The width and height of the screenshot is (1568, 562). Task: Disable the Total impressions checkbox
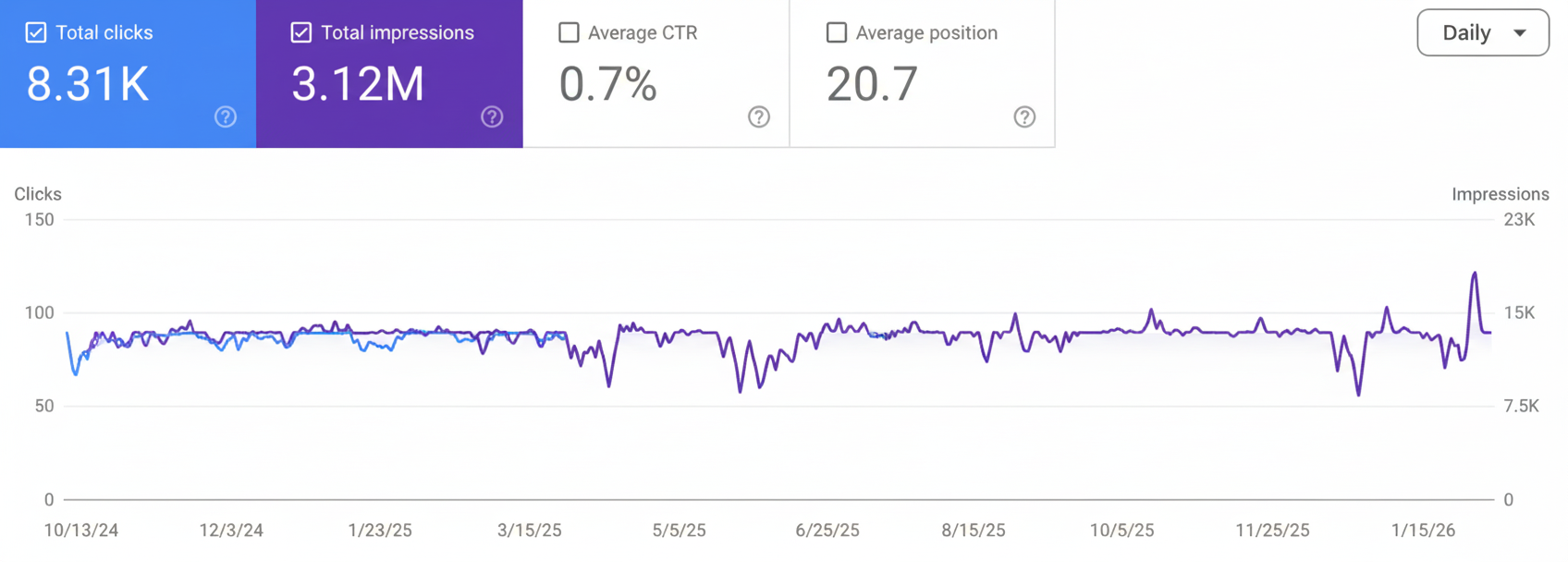(300, 31)
